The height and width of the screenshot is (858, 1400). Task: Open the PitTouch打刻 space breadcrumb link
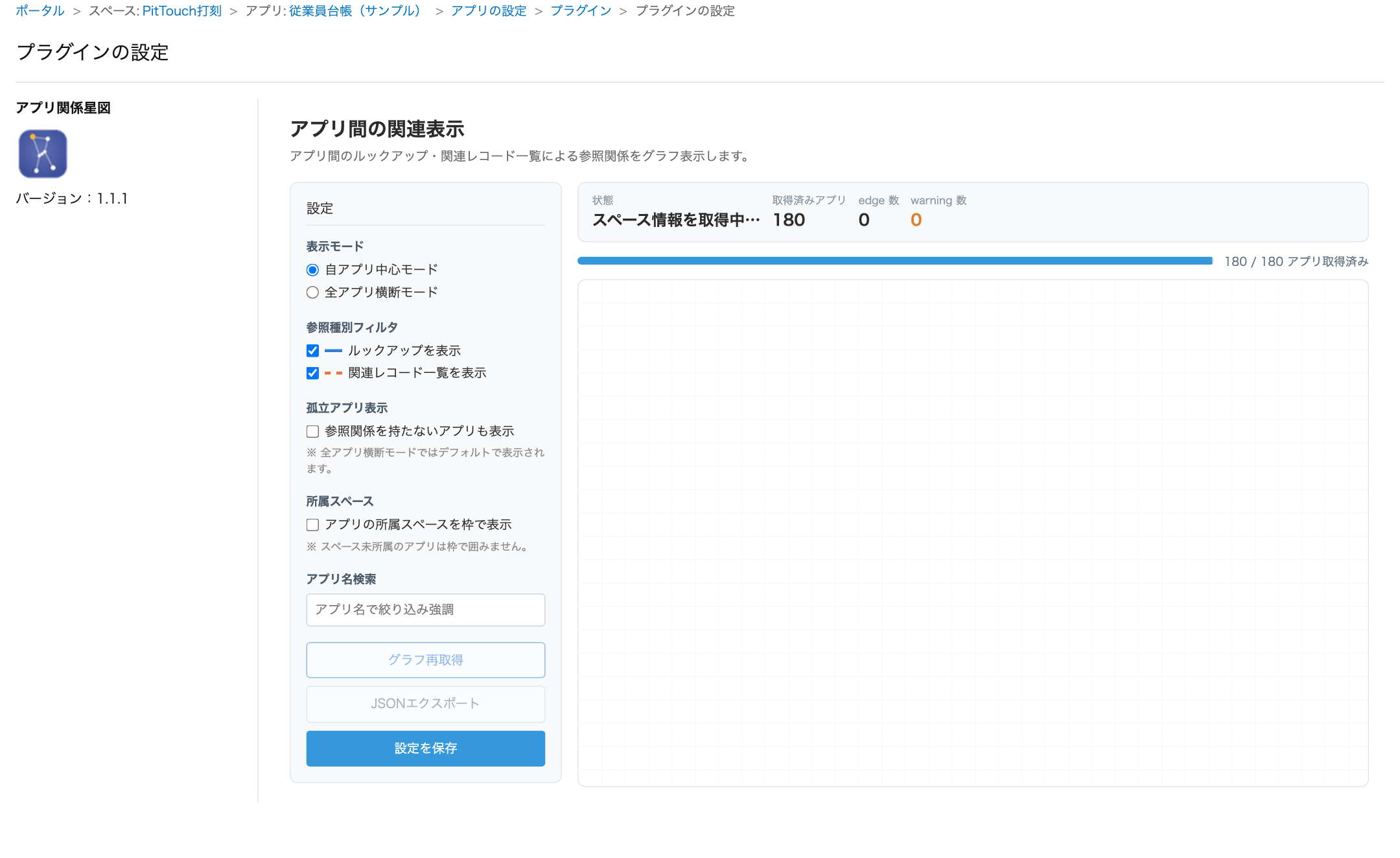click(182, 11)
